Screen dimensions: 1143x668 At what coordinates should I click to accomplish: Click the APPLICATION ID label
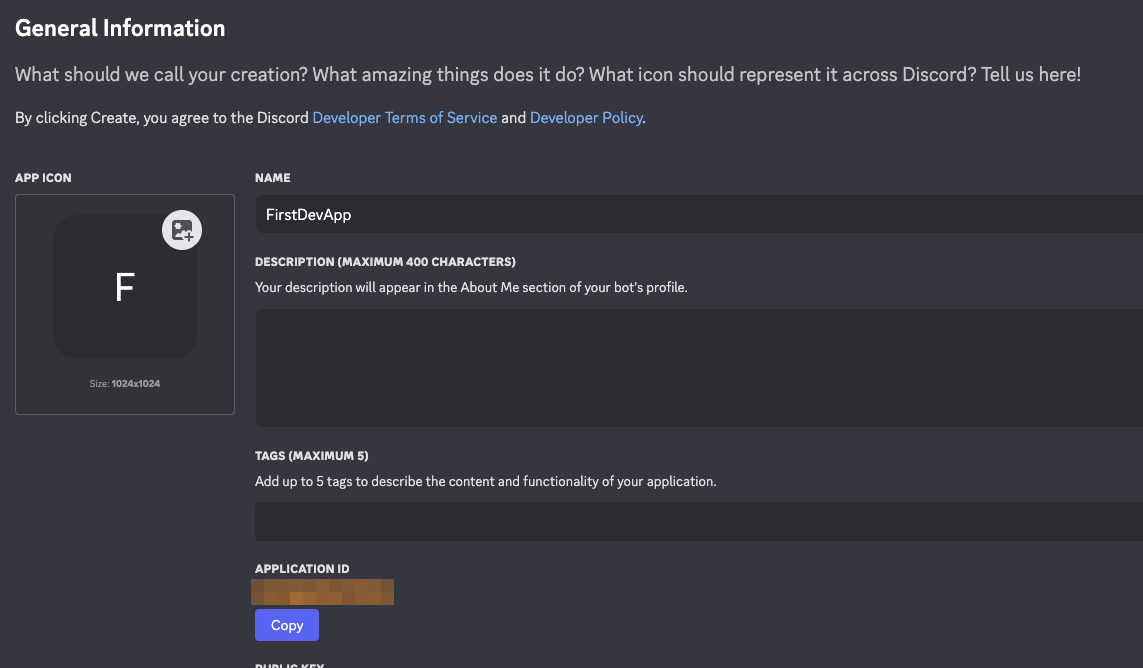[302, 569]
